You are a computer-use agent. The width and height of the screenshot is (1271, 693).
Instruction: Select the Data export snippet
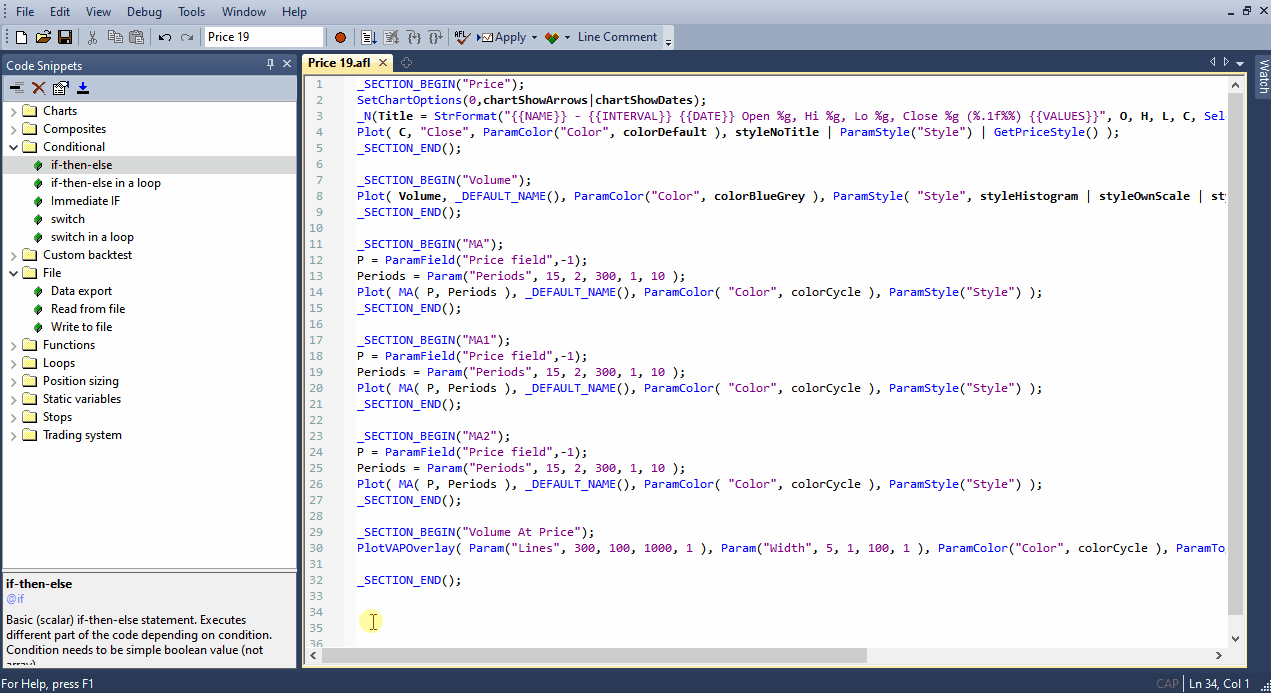[x=81, y=291]
